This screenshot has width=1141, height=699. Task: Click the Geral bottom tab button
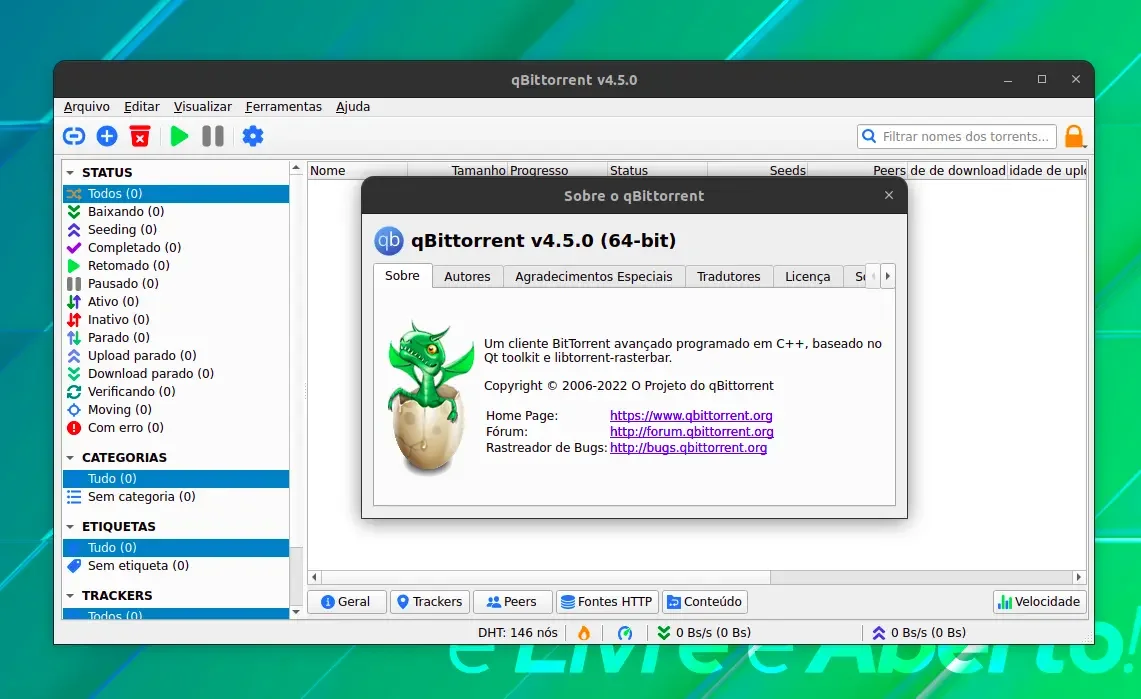pos(346,602)
